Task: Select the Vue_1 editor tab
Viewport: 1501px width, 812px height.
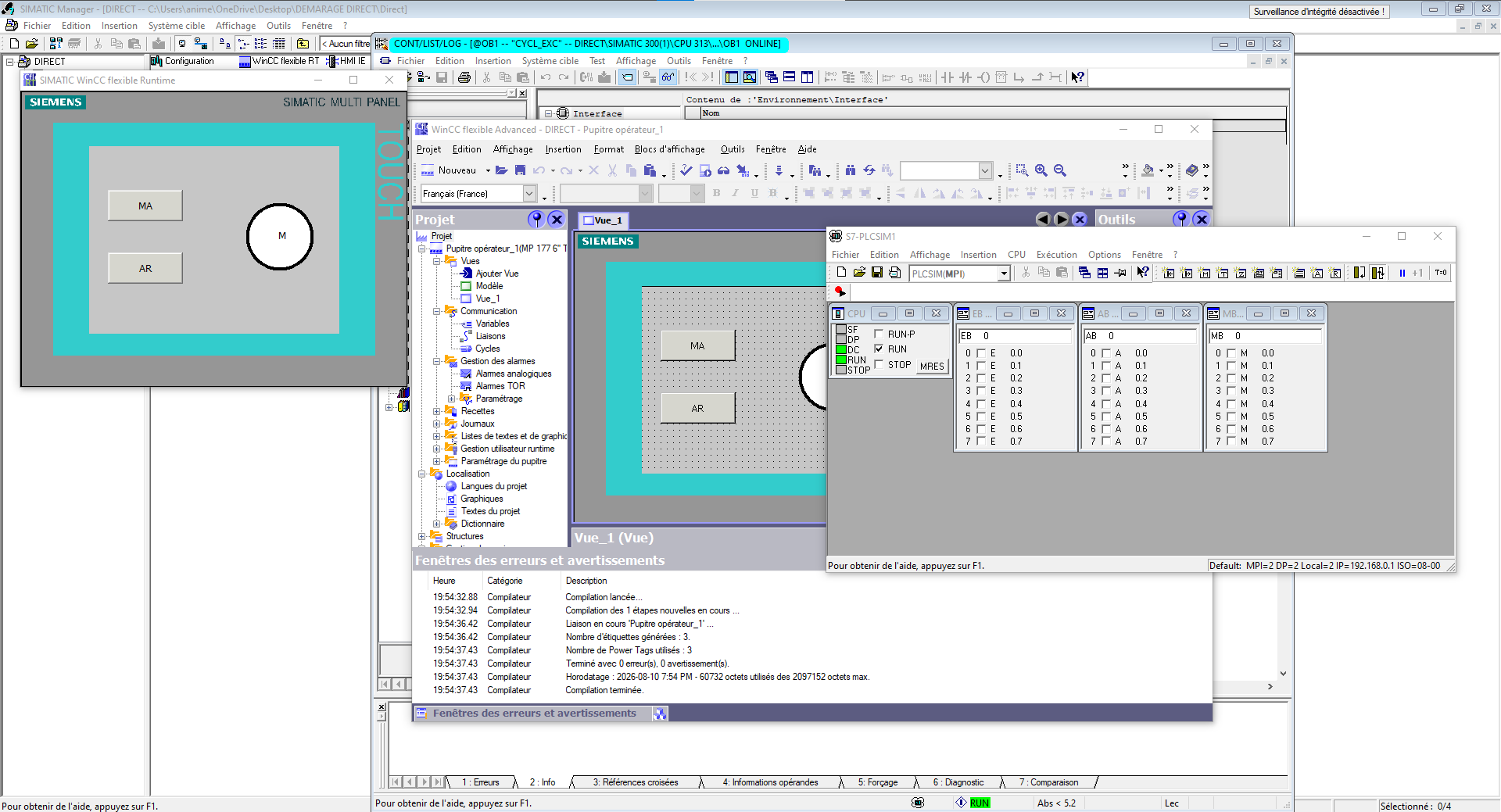Action: point(604,220)
